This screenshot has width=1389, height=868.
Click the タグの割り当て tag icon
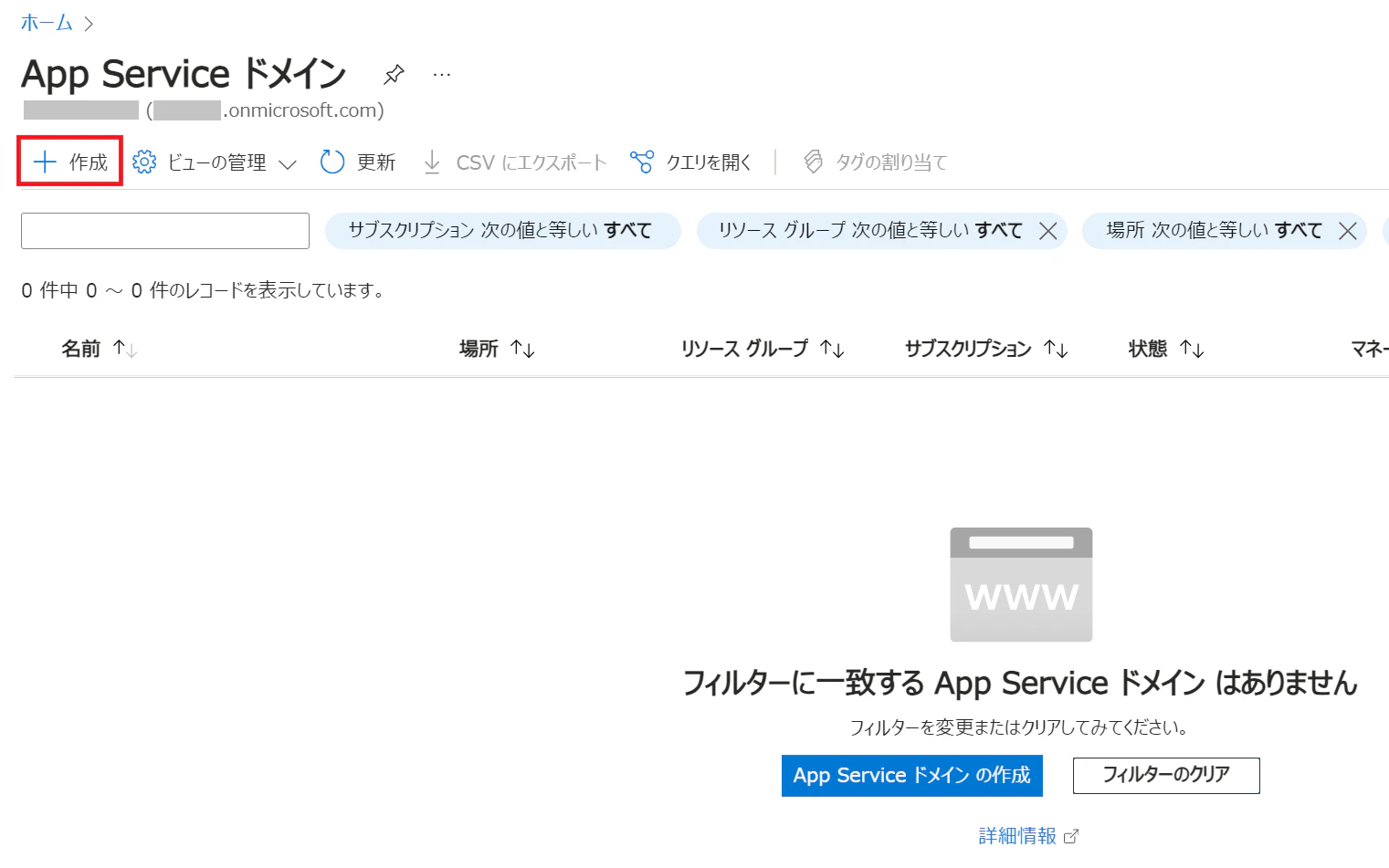tap(813, 162)
